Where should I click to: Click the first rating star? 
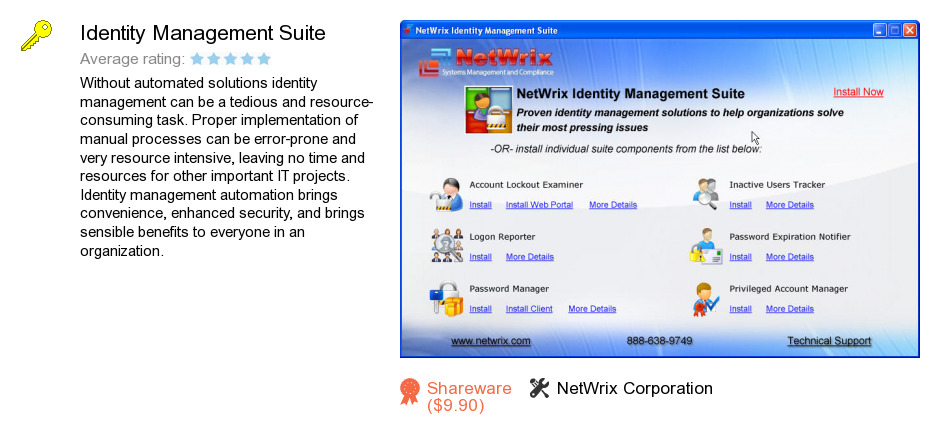click(x=197, y=59)
